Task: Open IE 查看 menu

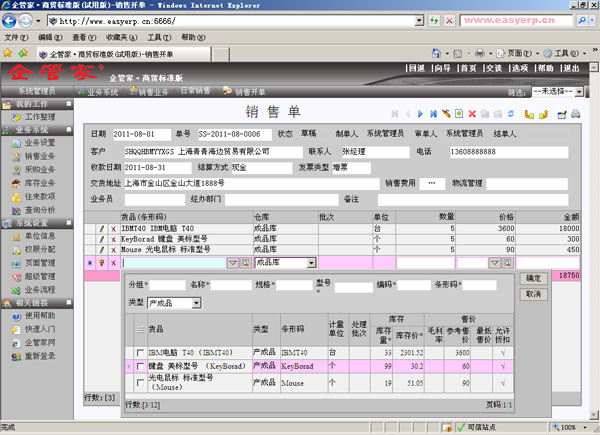Action: pyautogui.click(x=84, y=37)
